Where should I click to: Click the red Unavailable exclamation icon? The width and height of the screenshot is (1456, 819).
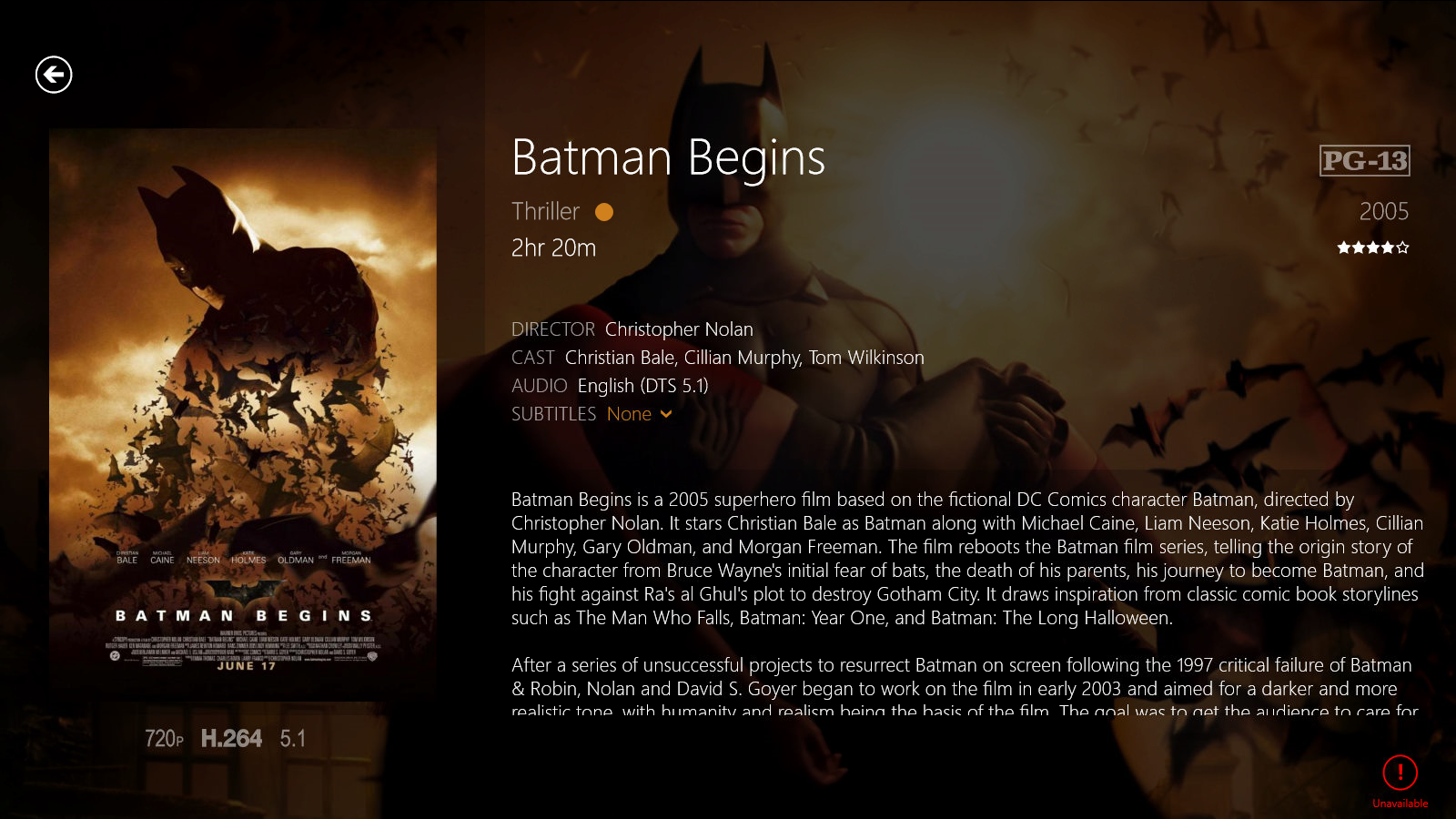click(1400, 773)
